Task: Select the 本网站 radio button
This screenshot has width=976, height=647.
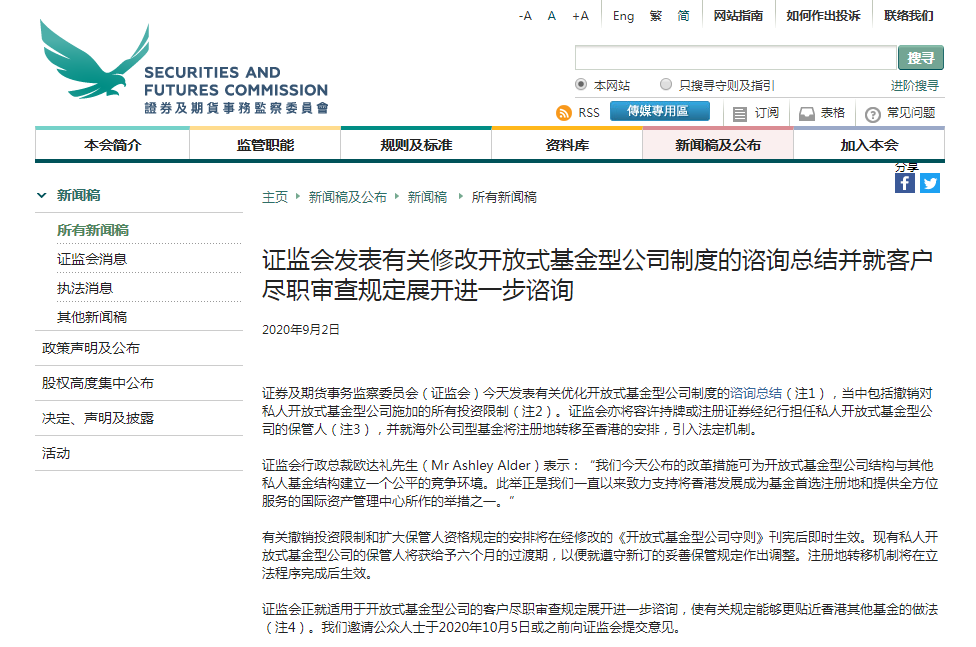Action: point(581,84)
